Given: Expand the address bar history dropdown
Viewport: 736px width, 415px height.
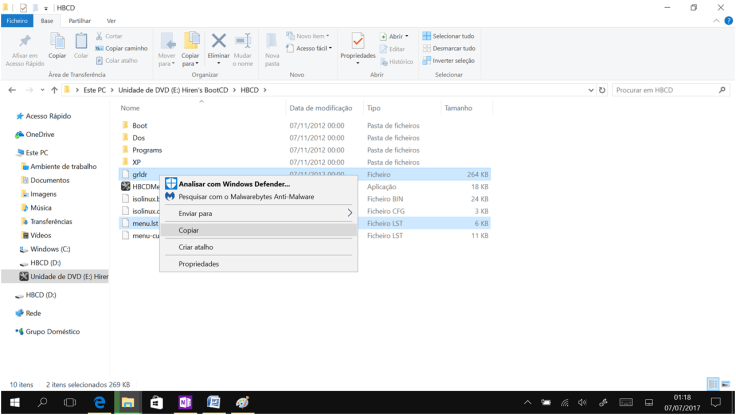Looking at the screenshot, I should [x=590, y=90].
